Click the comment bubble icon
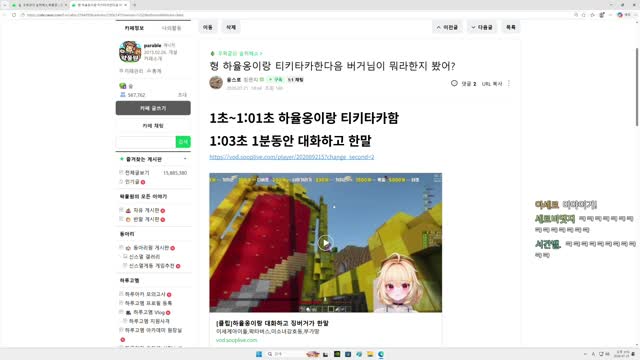 tap(454, 83)
